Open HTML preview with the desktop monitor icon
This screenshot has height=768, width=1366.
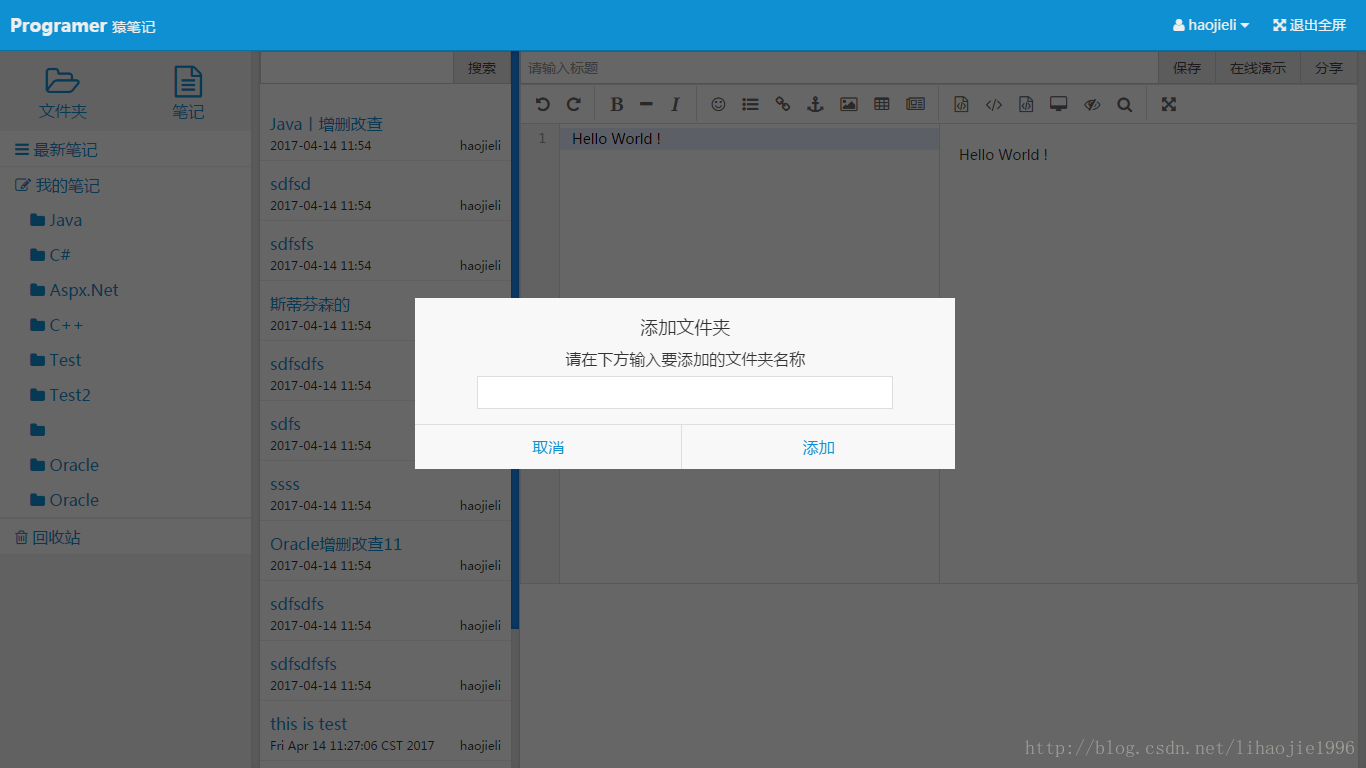coord(1059,104)
